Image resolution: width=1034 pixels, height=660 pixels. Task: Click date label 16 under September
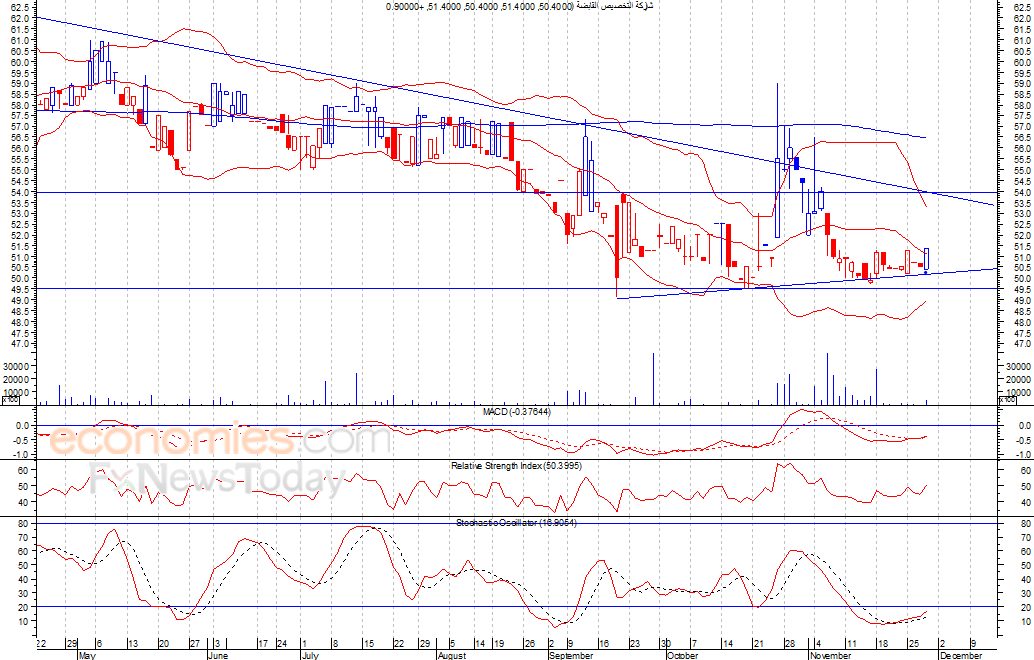[603, 644]
